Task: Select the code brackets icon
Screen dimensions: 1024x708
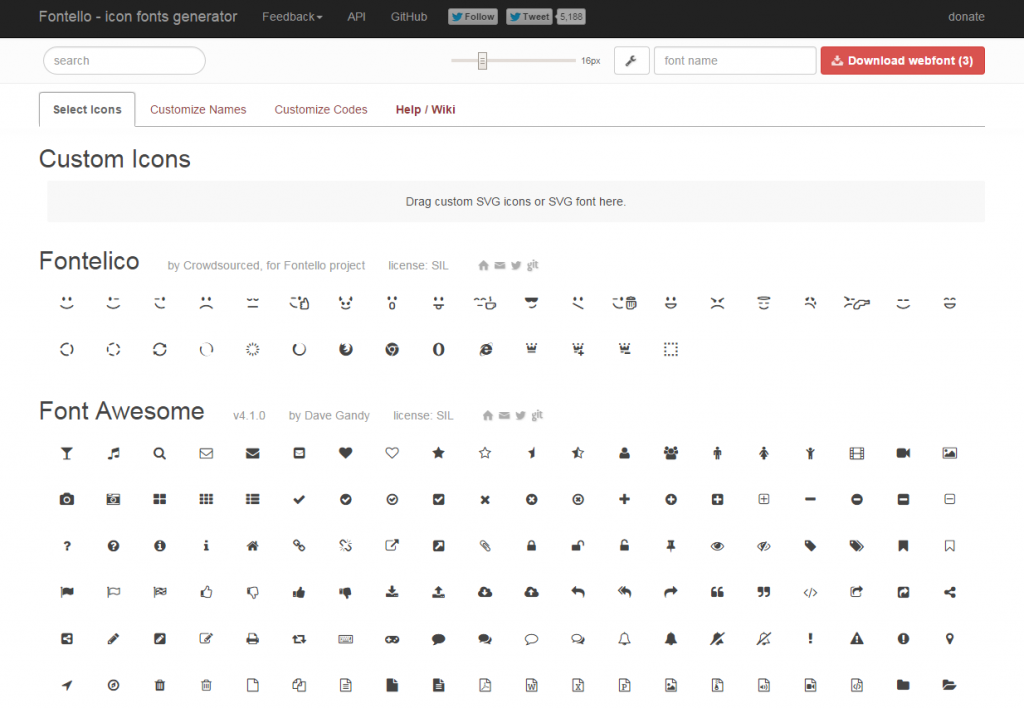Action: coord(810,592)
